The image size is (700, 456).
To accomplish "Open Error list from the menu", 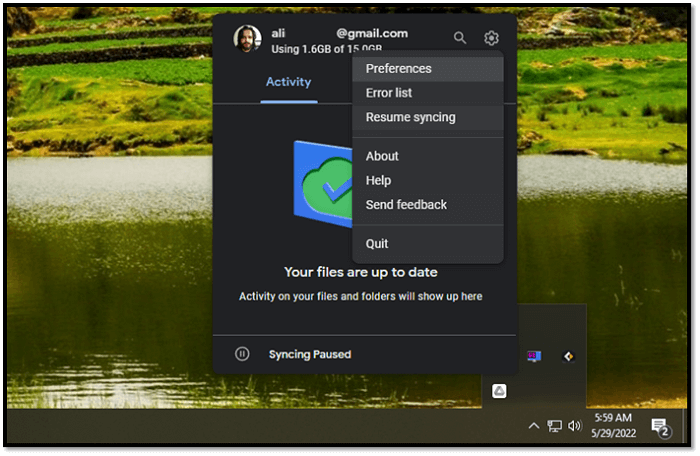I will click(389, 93).
